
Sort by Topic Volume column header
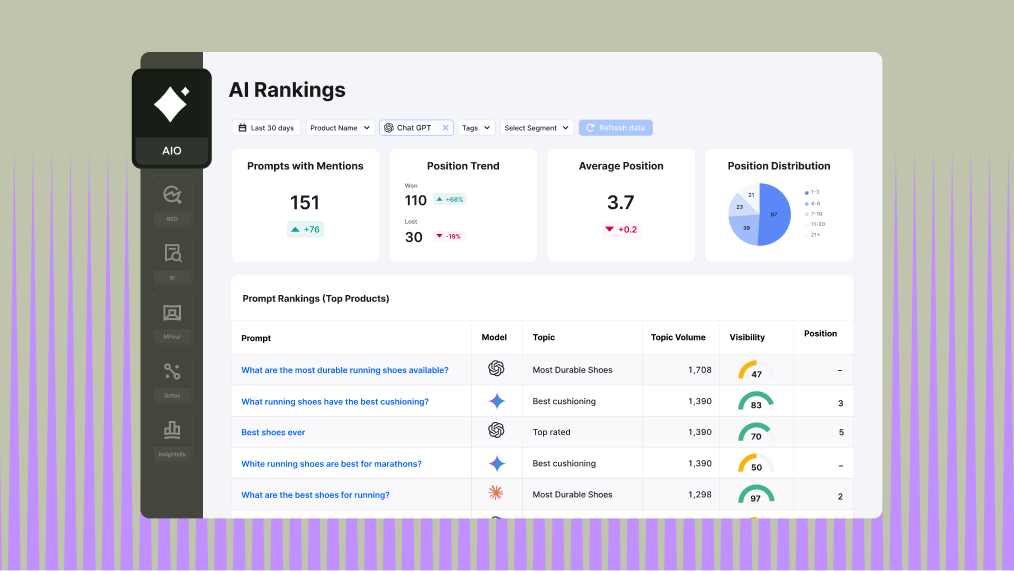677,338
